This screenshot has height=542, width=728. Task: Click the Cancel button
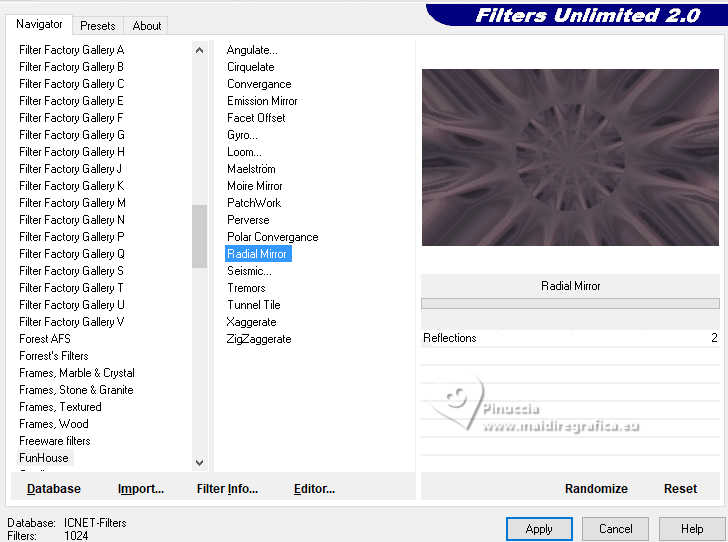pos(615,529)
